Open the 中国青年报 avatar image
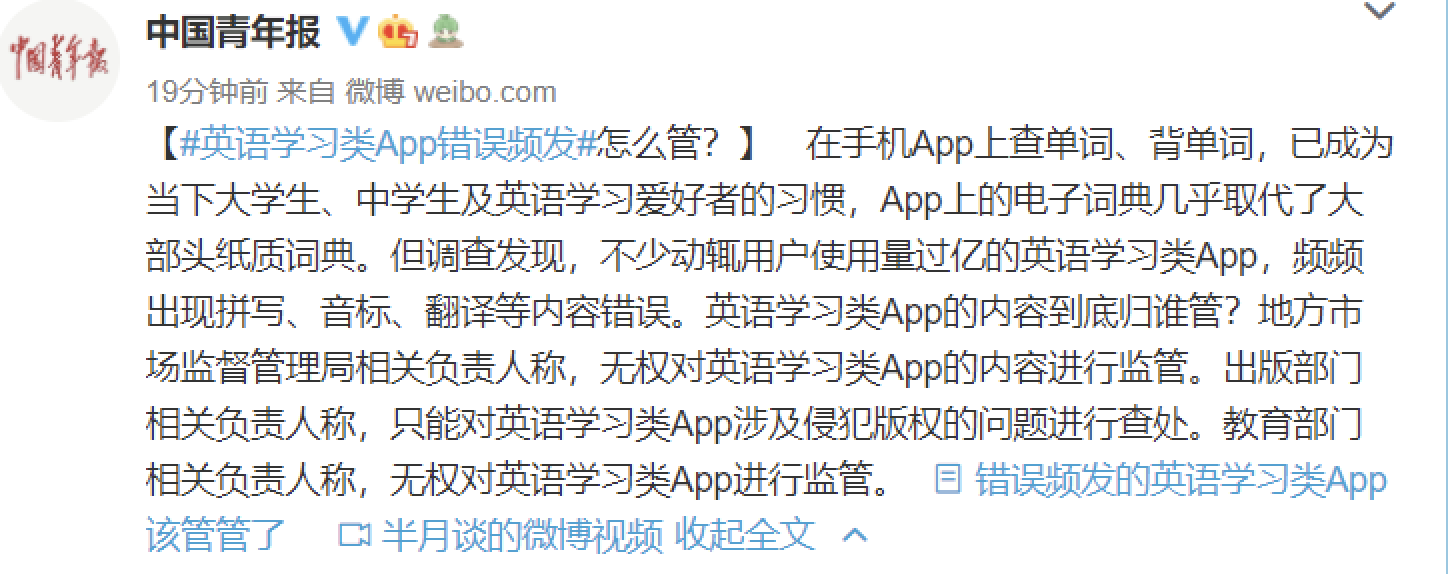The width and height of the screenshot is (1448, 574). click(x=58, y=62)
